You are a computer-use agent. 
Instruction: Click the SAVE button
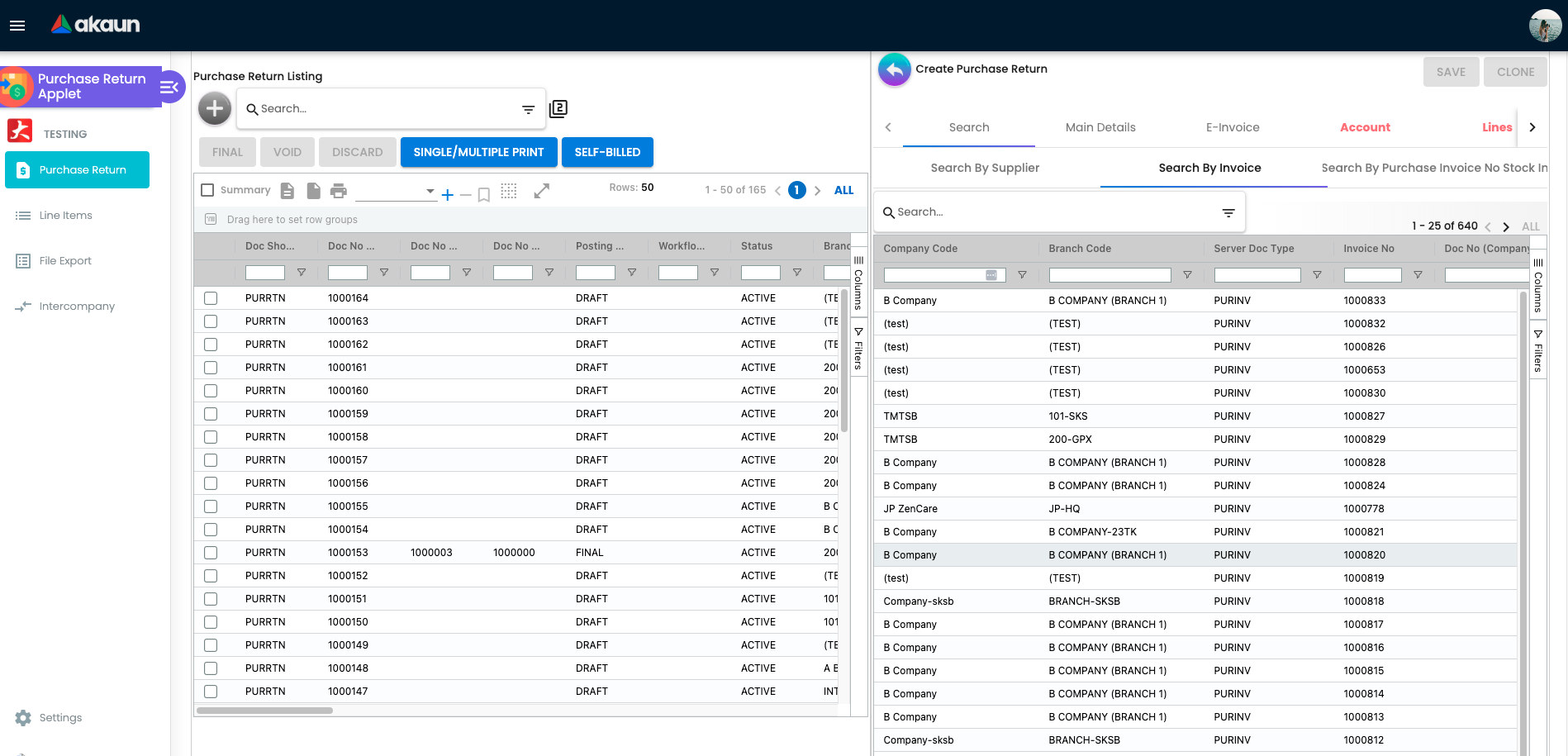1451,72
